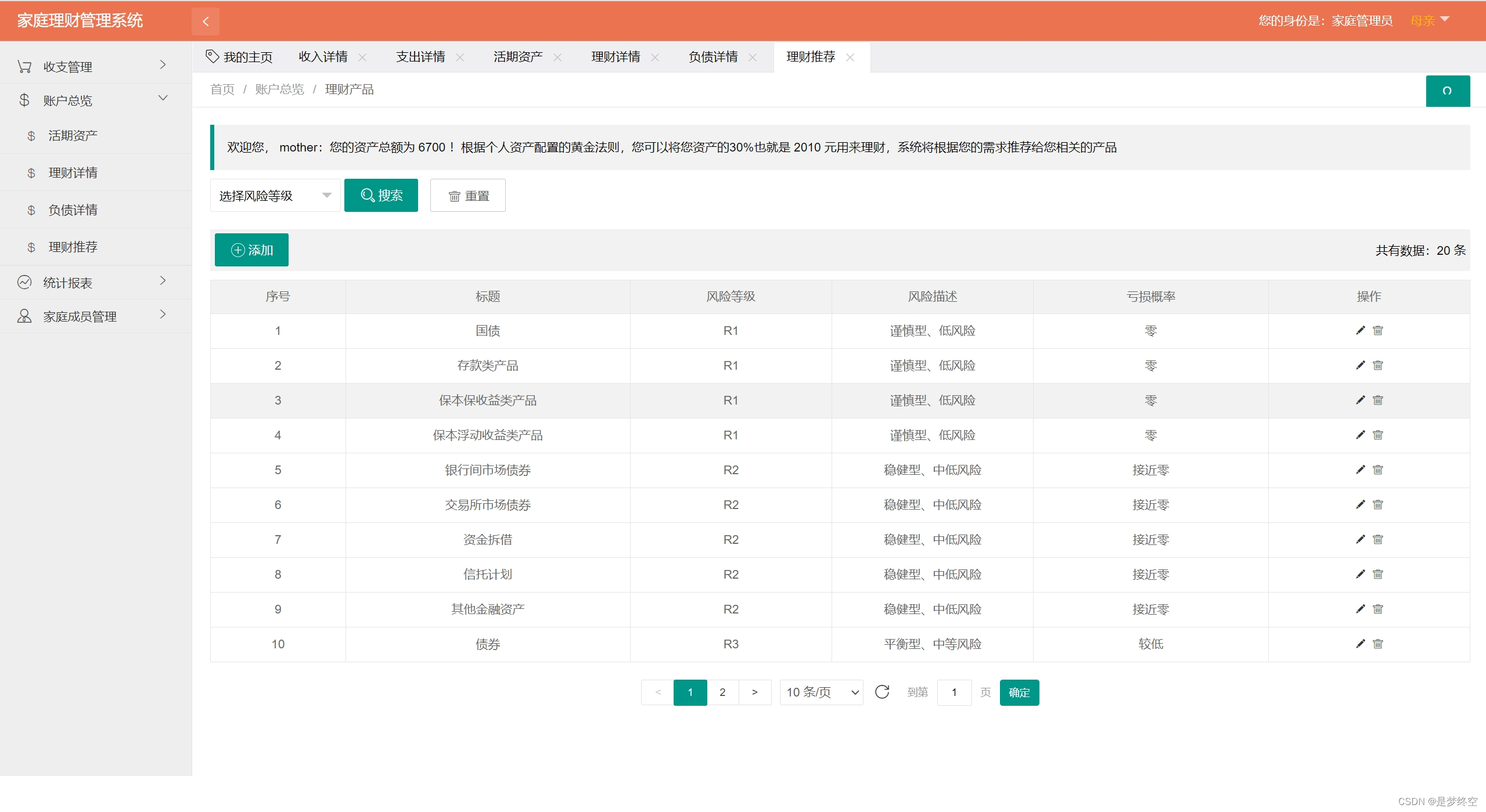1486x812 pixels.
Task: Open the 10 条/页 page size selector
Action: tap(821, 692)
